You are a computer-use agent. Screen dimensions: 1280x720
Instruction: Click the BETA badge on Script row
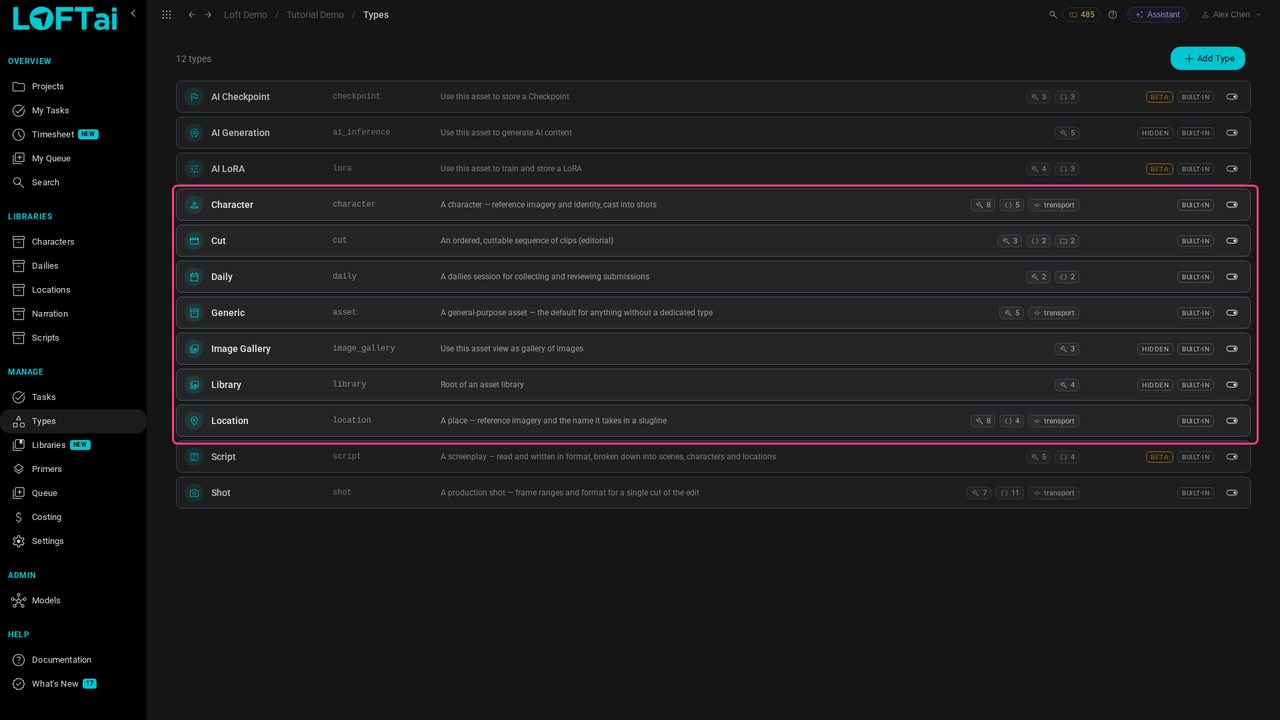1159,457
